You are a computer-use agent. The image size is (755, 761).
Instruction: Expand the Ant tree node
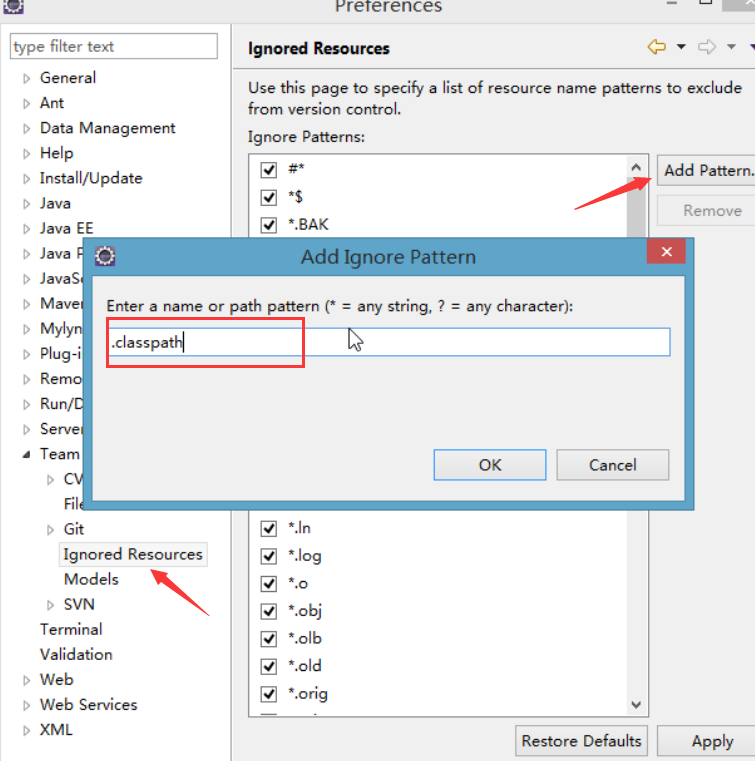pyautogui.click(x=26, y=103)
